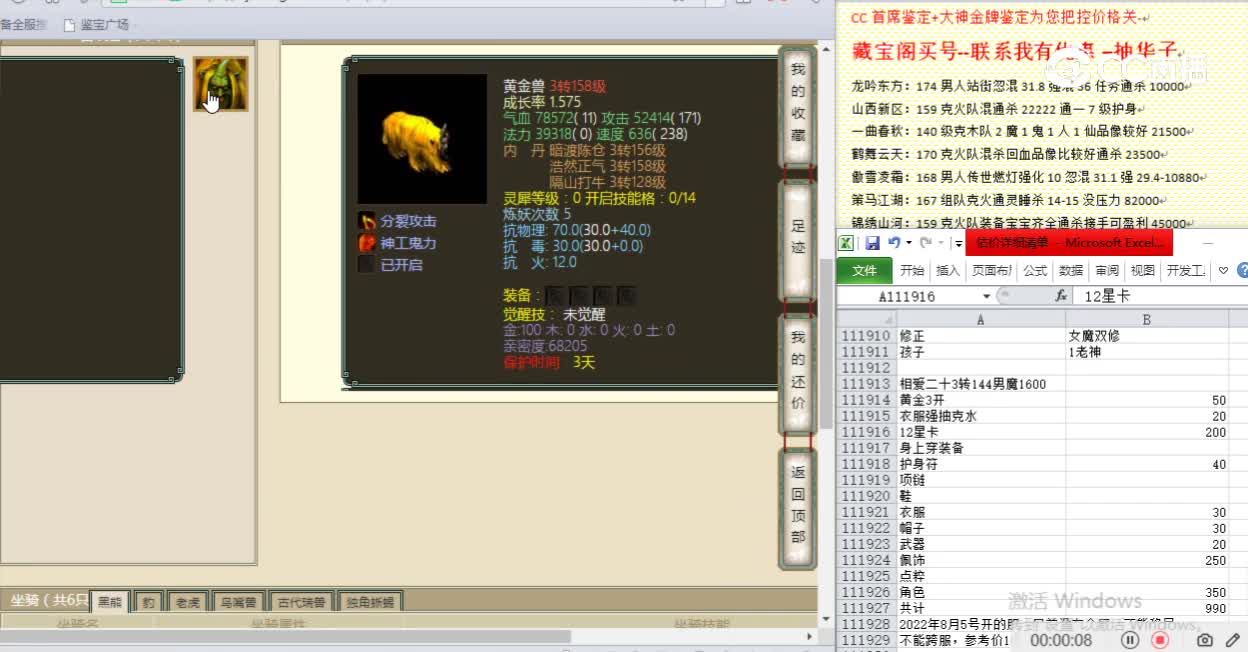
Task: Click the 神工鬼力 skill icon
Action: pos(367,243)
